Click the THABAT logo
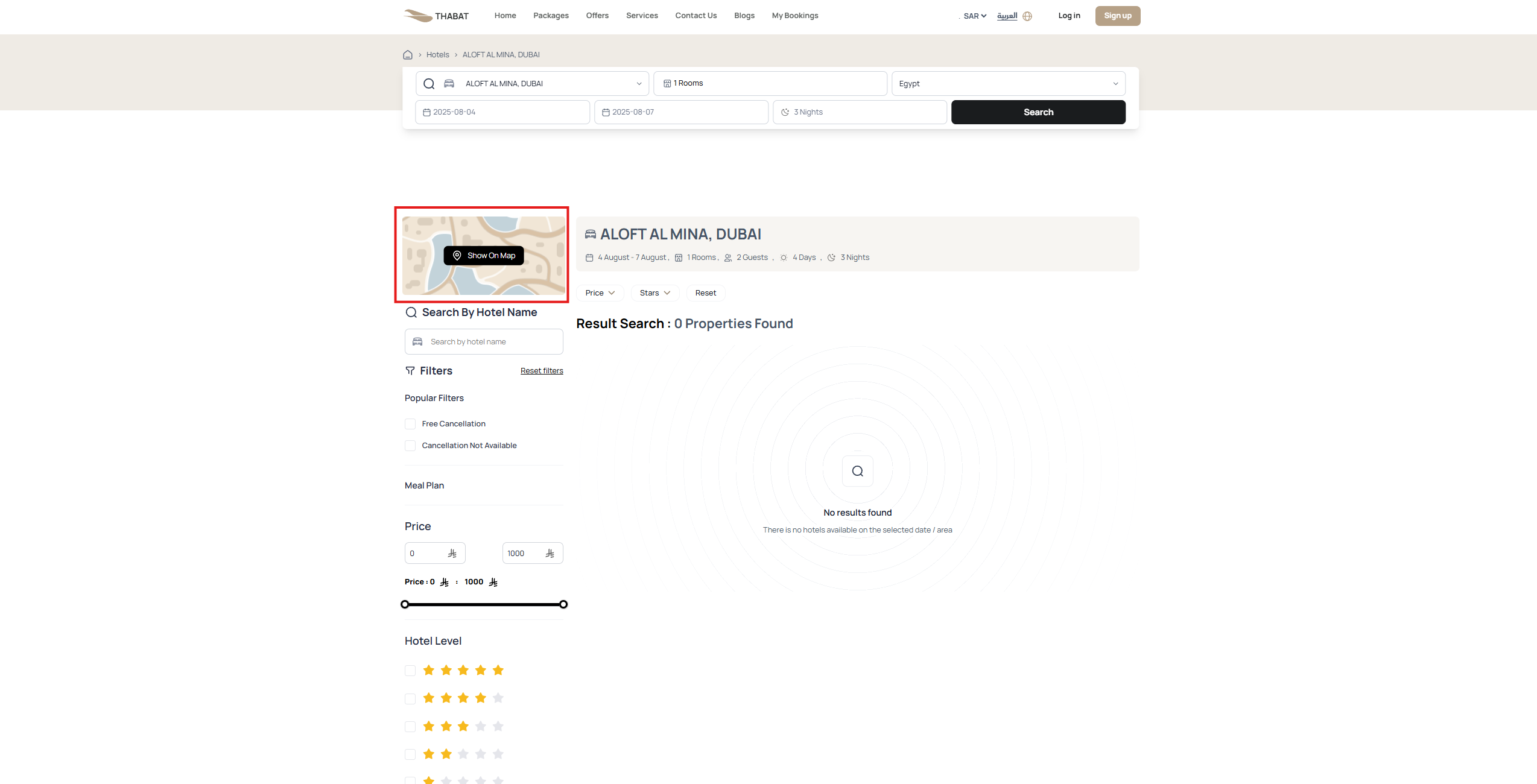The height and width of the screenshot is (784, 1537). coord(436,16)
